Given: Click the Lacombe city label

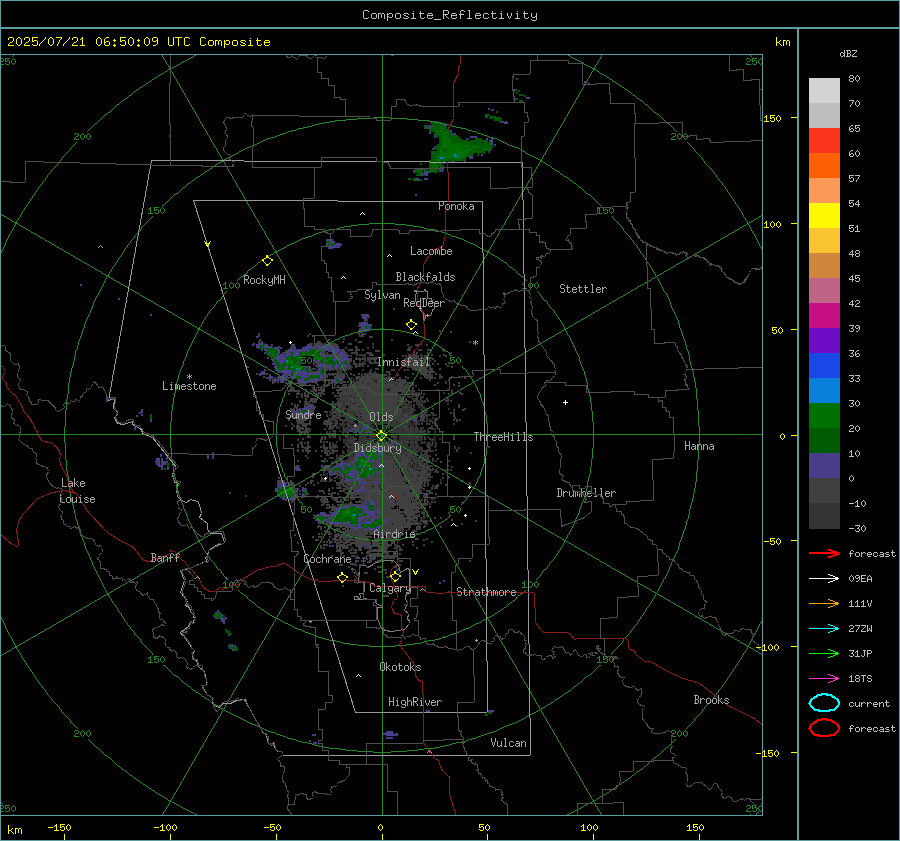Looking at the screenshot, I should [x=431, y=251].
